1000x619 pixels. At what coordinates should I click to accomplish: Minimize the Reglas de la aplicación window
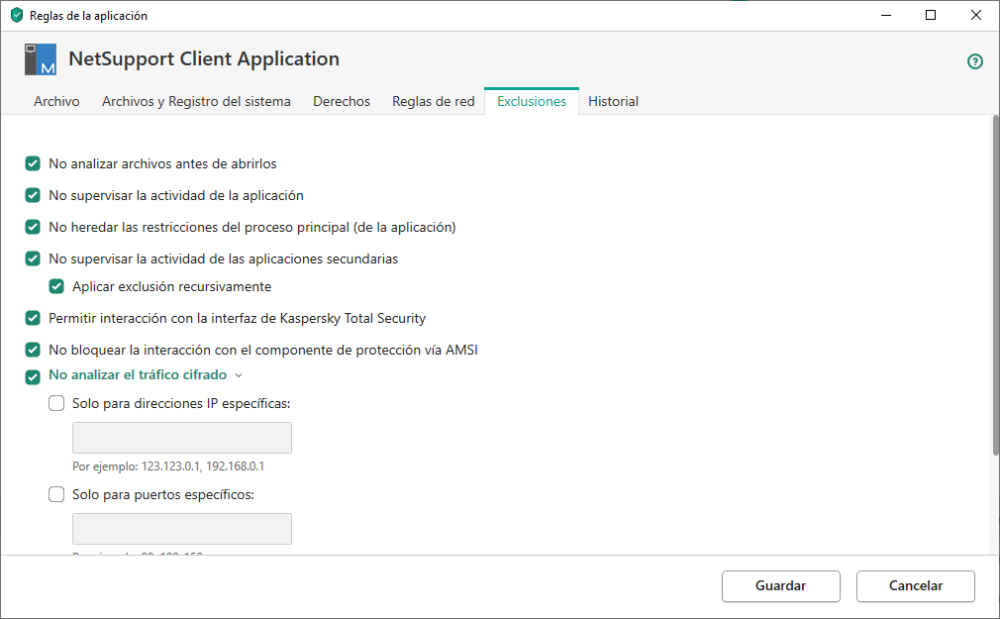tap(886, 15)
